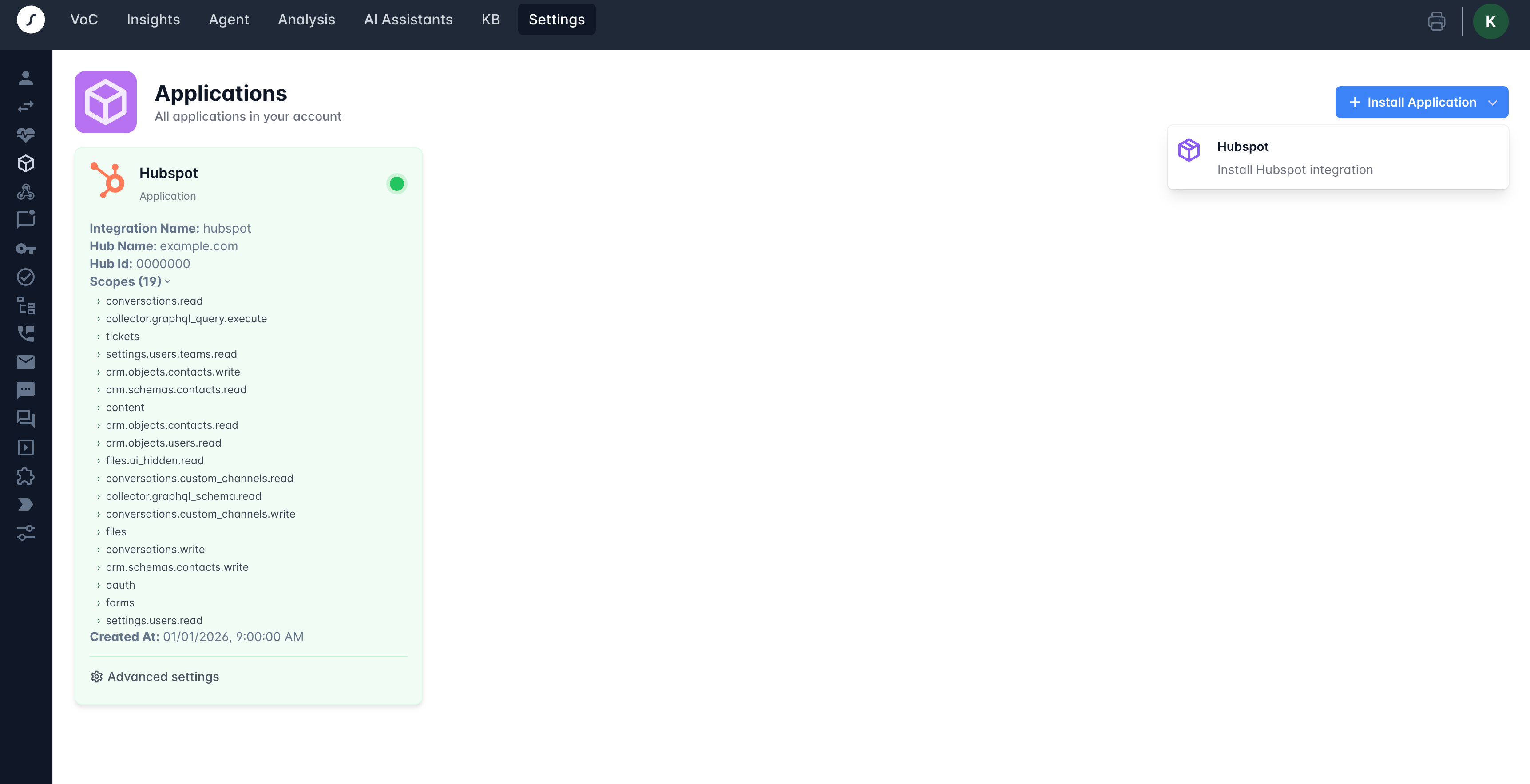Click the green active status indicator
This screenshot has width=1530, height=784.
click(x=397, y=184)
